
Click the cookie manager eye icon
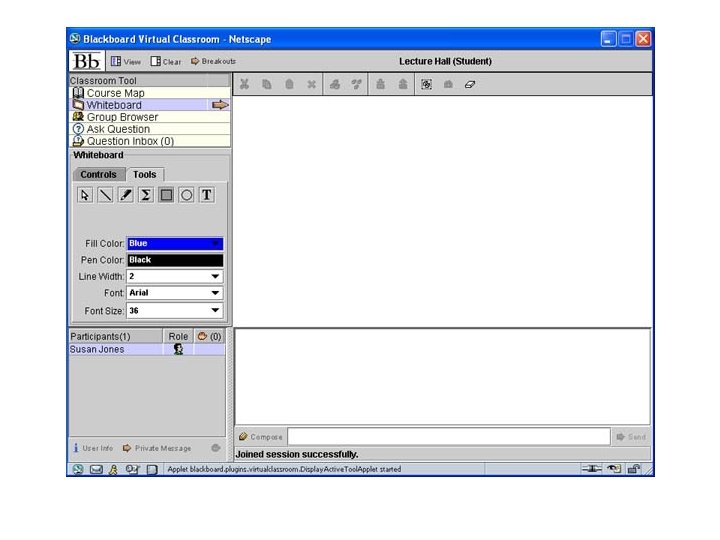pyautogui.click(x=614, y=469)
